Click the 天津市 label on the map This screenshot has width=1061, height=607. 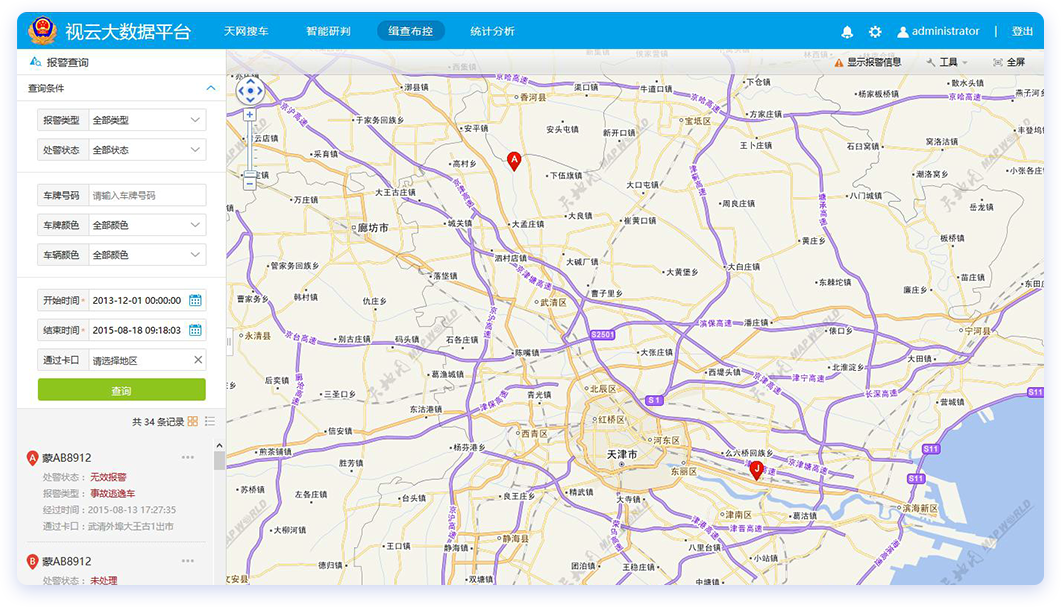coord(622,454)
